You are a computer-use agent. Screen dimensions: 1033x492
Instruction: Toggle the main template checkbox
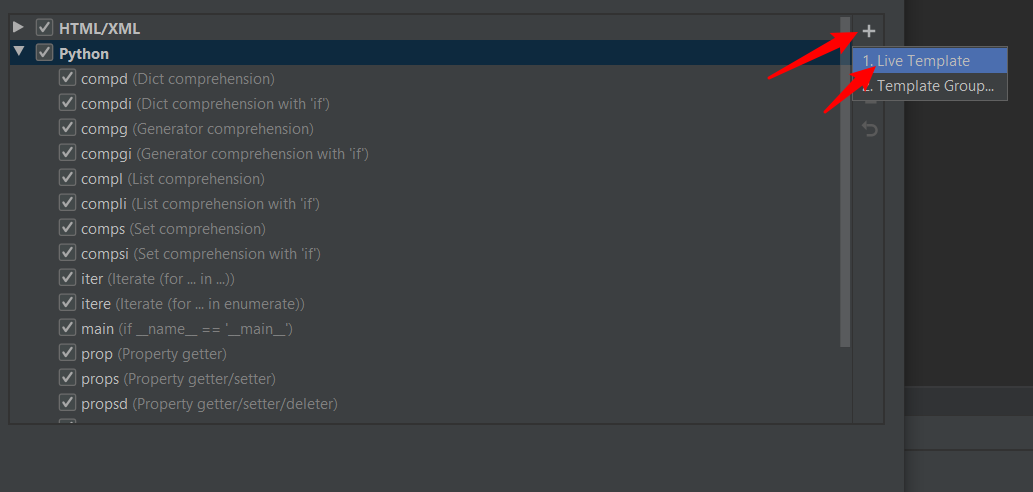coord(68,328)
